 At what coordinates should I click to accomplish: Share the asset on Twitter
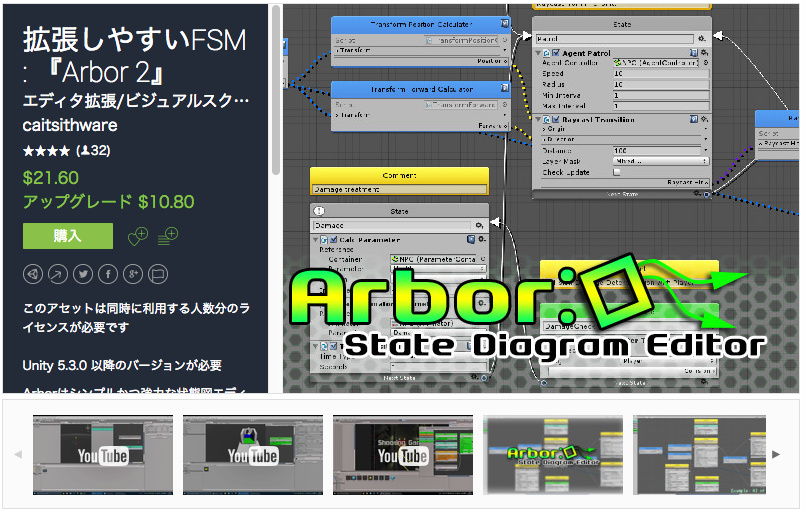83,274
